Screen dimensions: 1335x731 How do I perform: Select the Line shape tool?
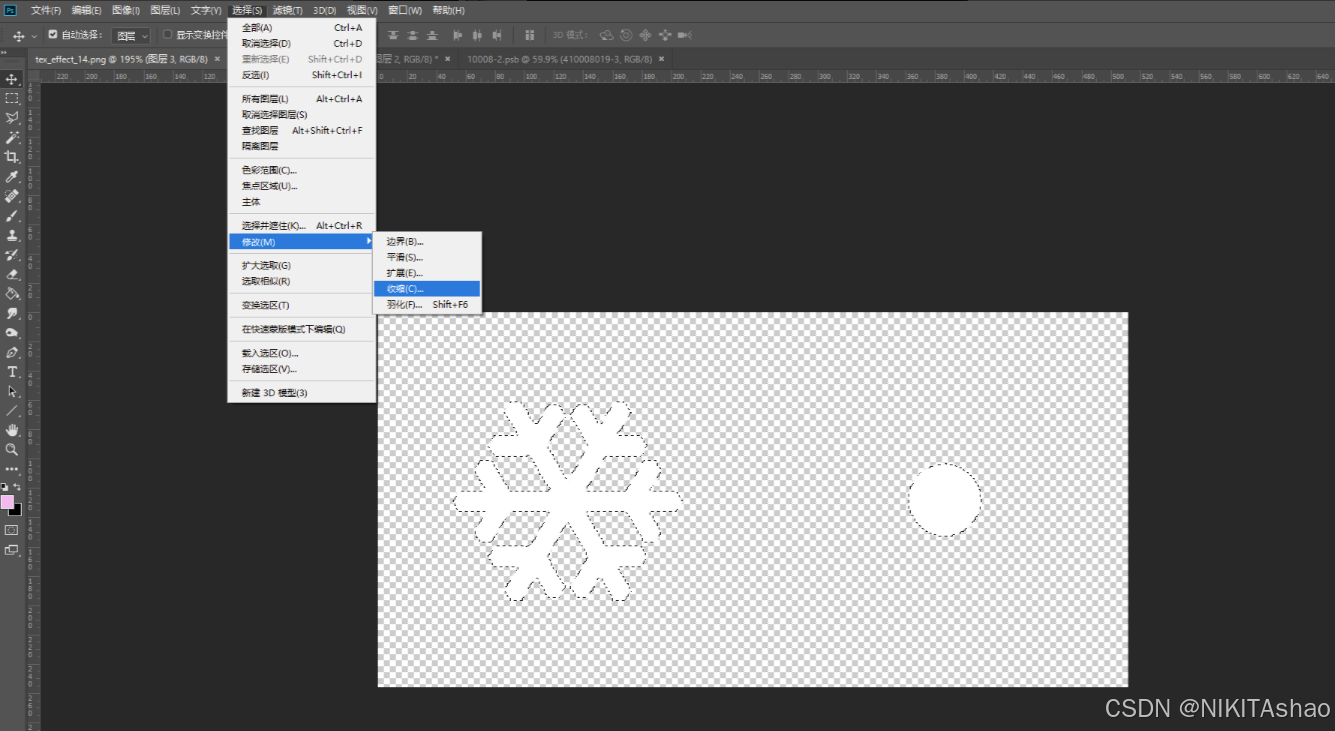click(12, 411)
